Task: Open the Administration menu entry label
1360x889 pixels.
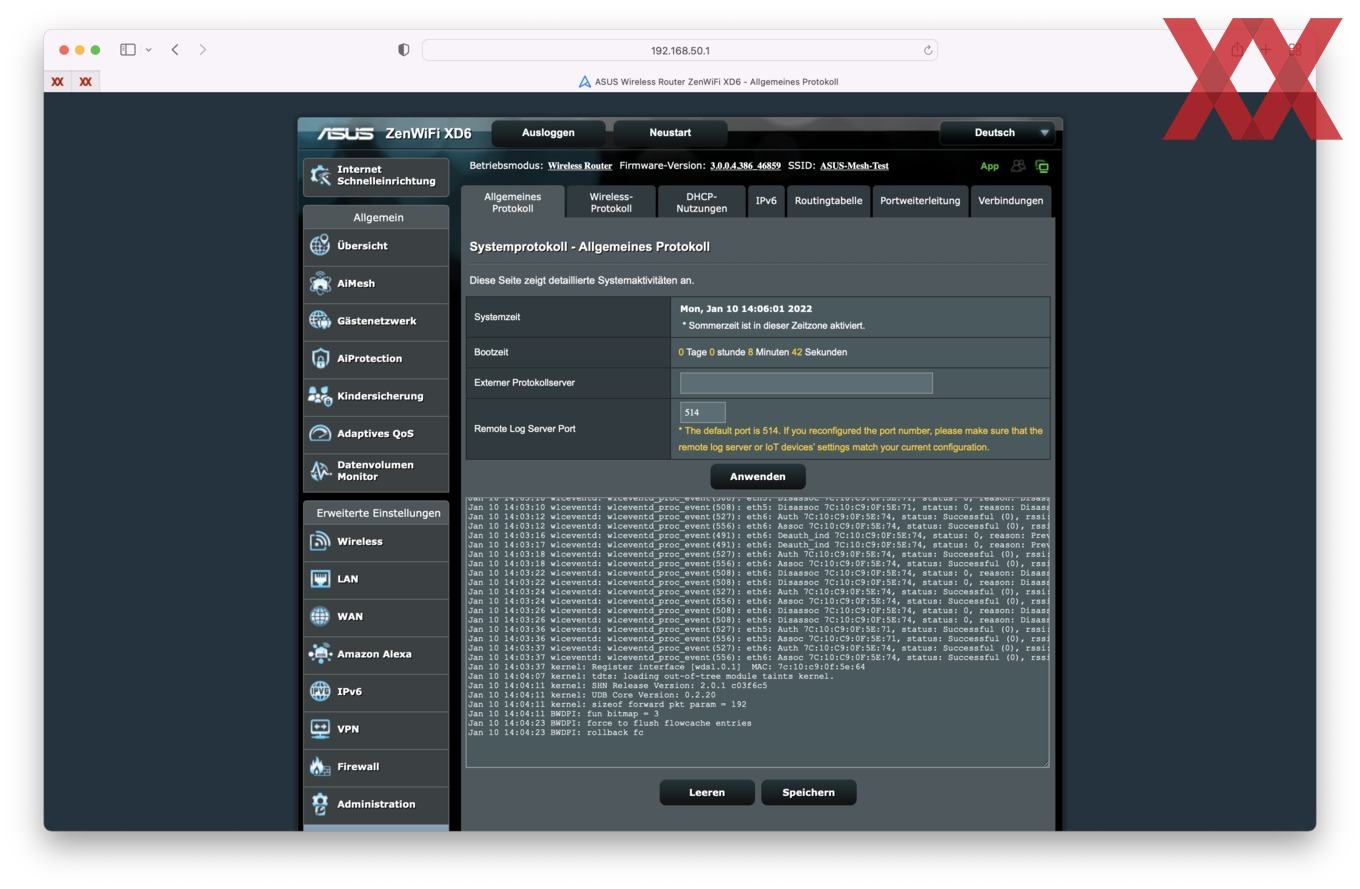Action: coord(376,804)
